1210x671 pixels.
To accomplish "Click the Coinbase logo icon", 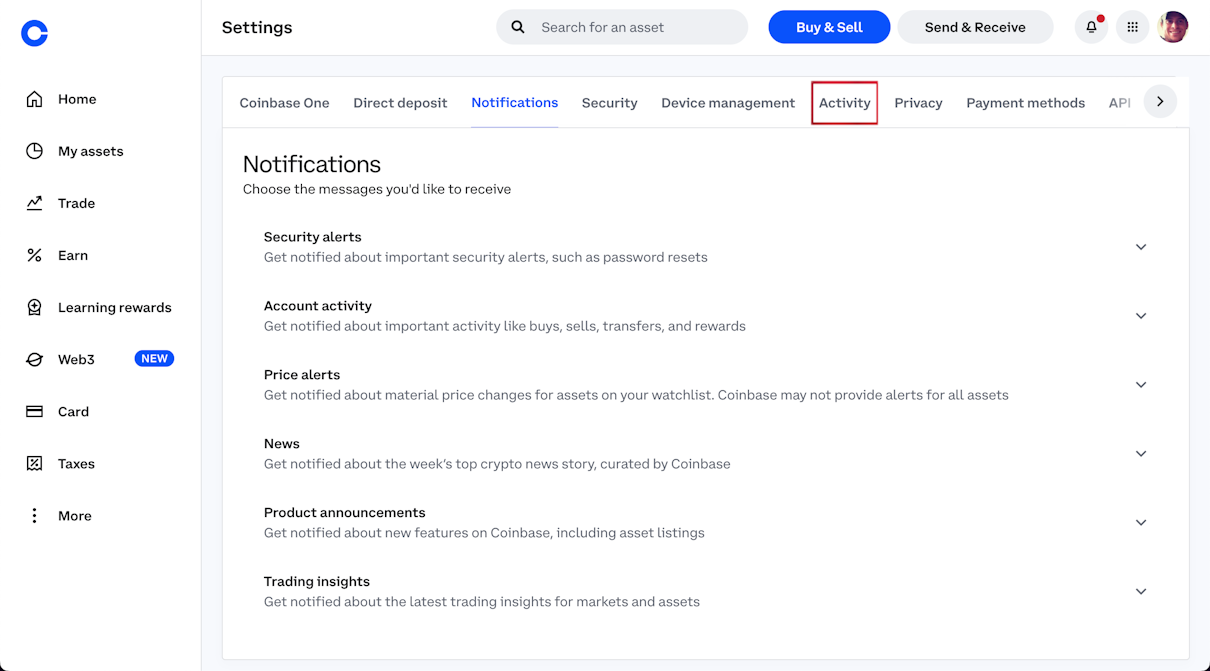I will coord(34,34).
